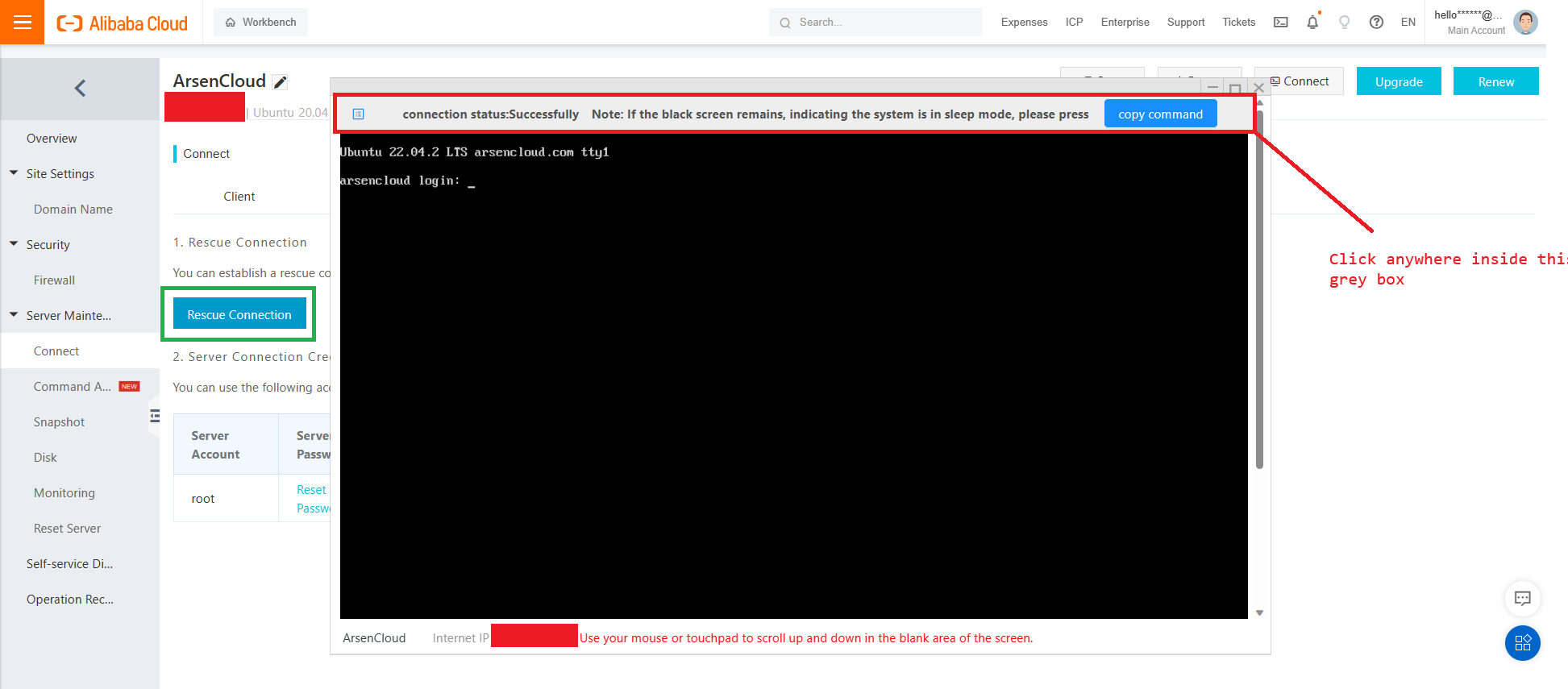Open the hello account dropdown
This screenshot has height=689, width=1568.
tap(1469, 22)
